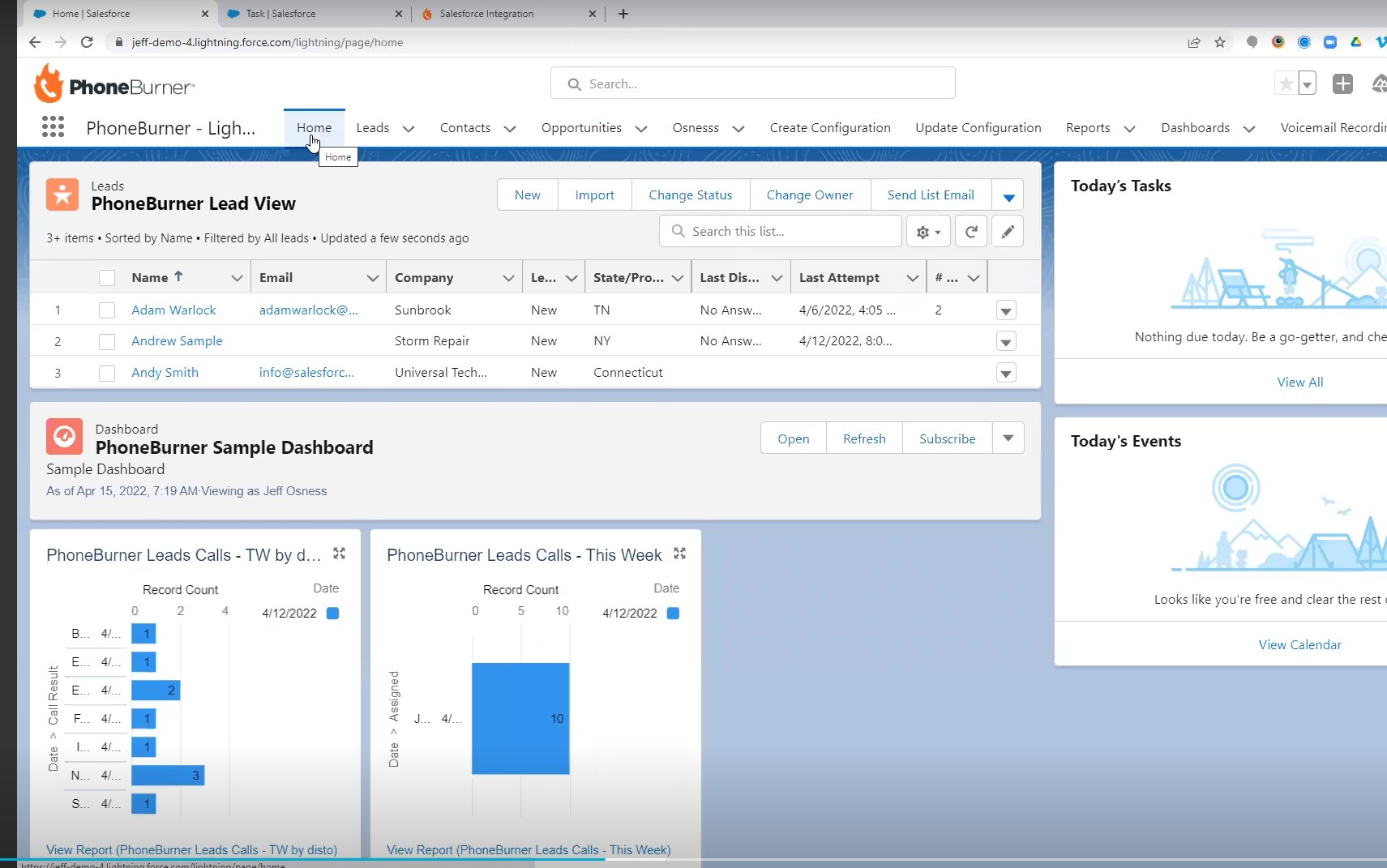Open Opportunities nav dropdown chevron
The height and width of the screenshot is (868, 1387).
tap(641, 129)
